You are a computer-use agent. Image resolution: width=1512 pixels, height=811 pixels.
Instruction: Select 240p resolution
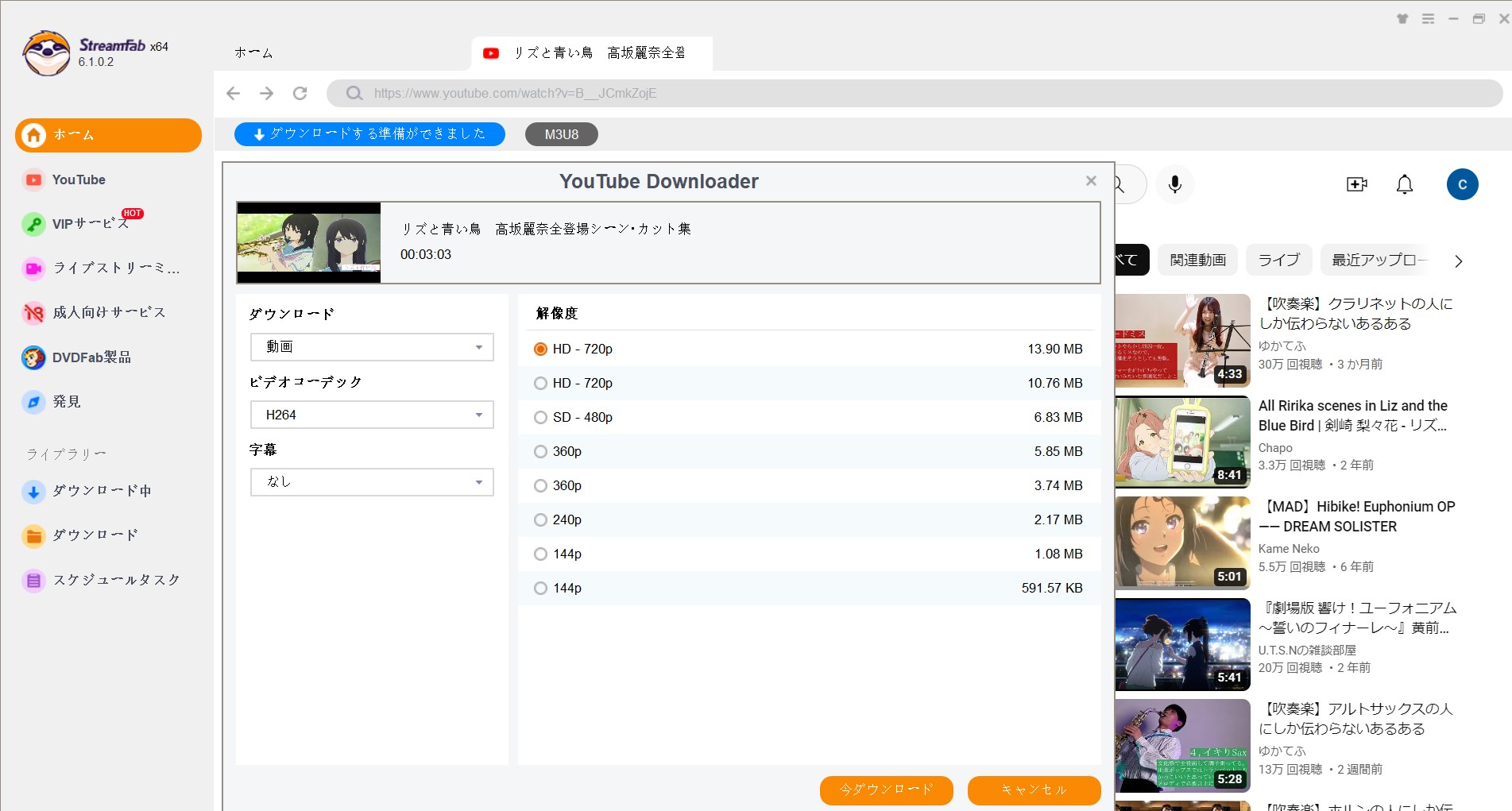click(x=809, y=519)
